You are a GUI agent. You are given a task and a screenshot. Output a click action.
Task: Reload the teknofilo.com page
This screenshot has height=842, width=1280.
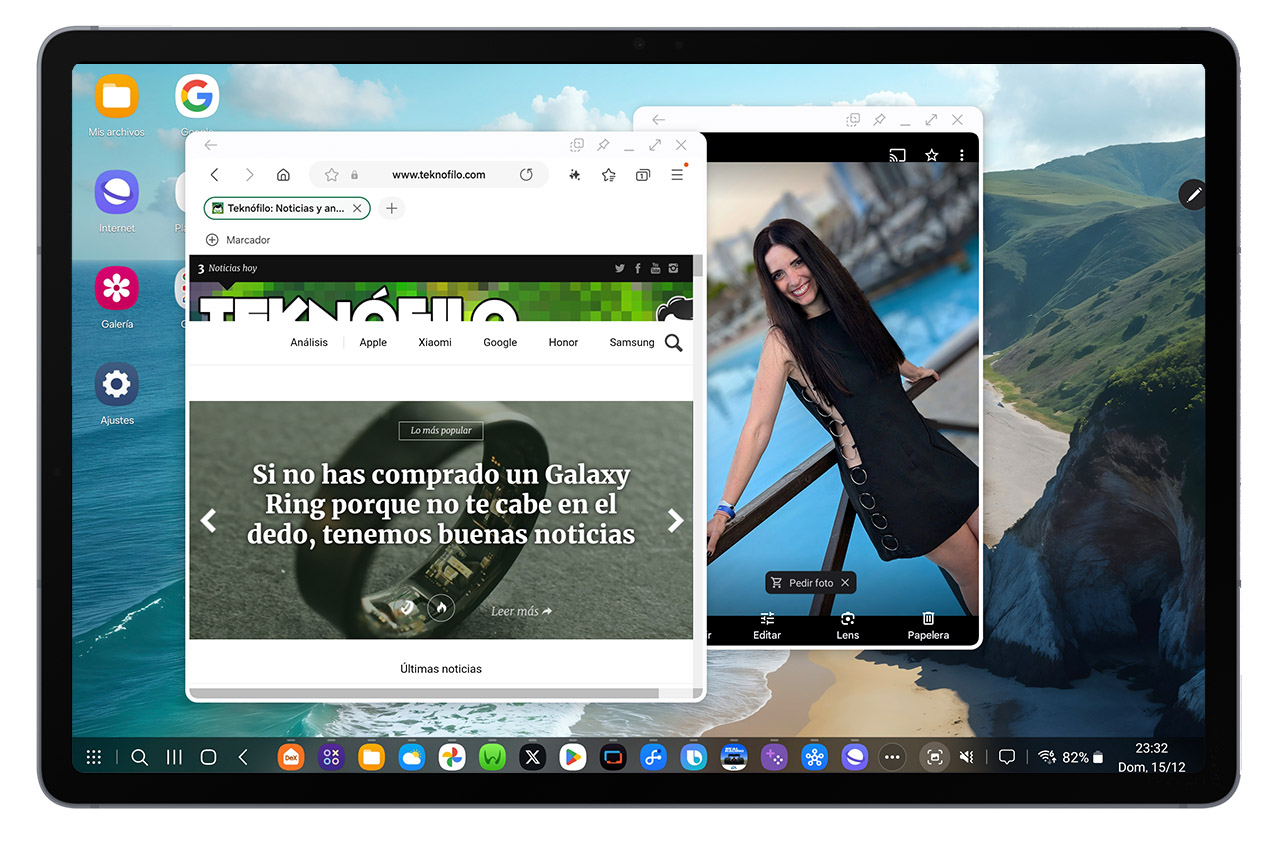pyautogui.click(x=526, y=175)
